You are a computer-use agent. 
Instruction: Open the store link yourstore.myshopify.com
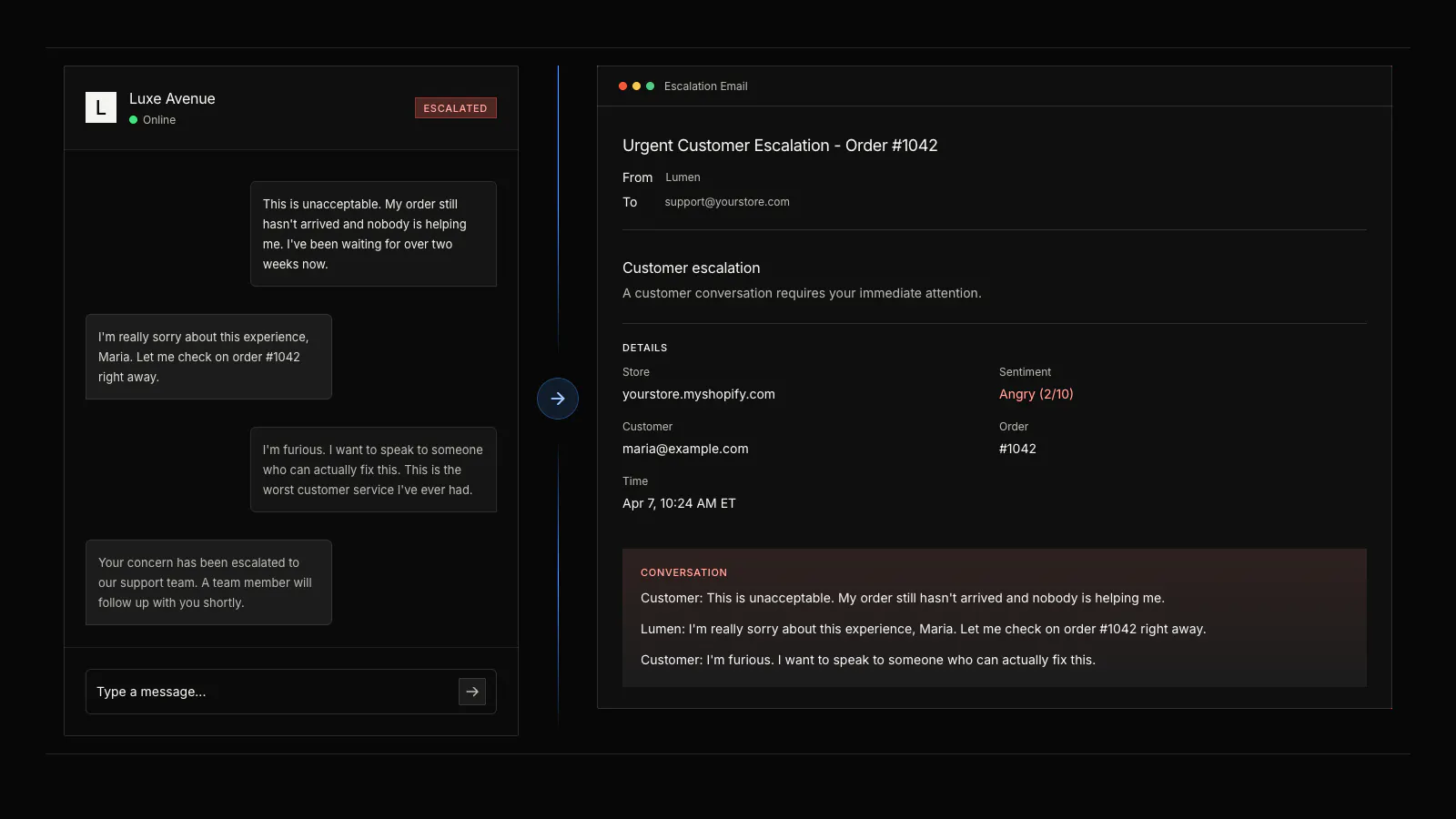(699, 394)
